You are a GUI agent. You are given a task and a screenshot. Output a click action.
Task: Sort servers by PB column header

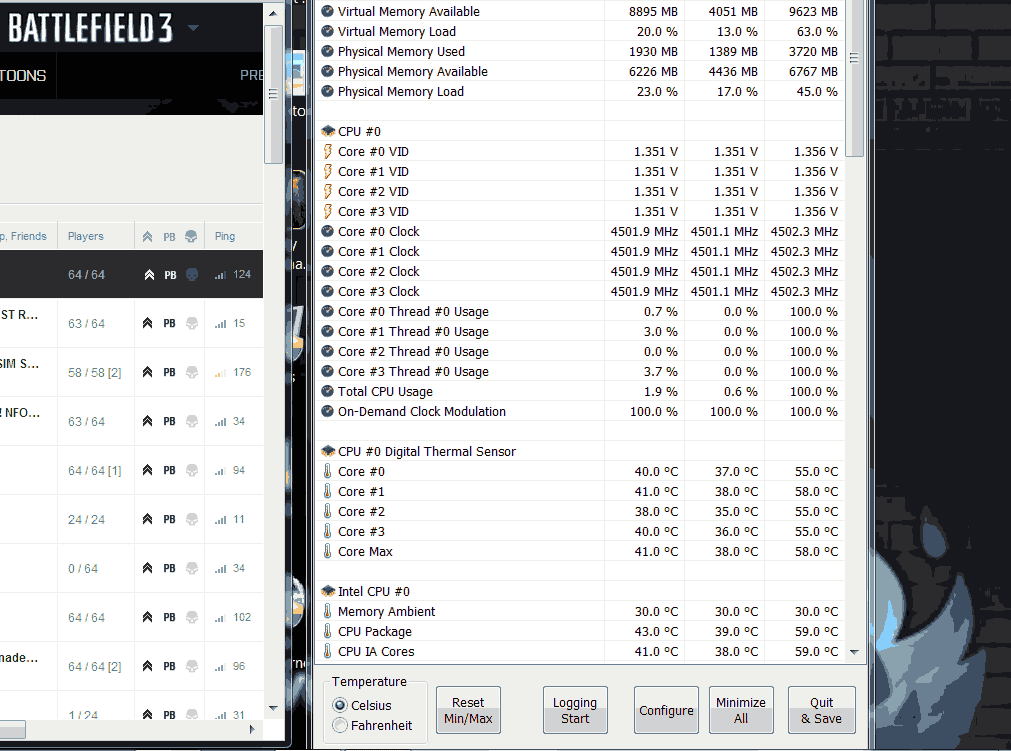tap(169, 237)
